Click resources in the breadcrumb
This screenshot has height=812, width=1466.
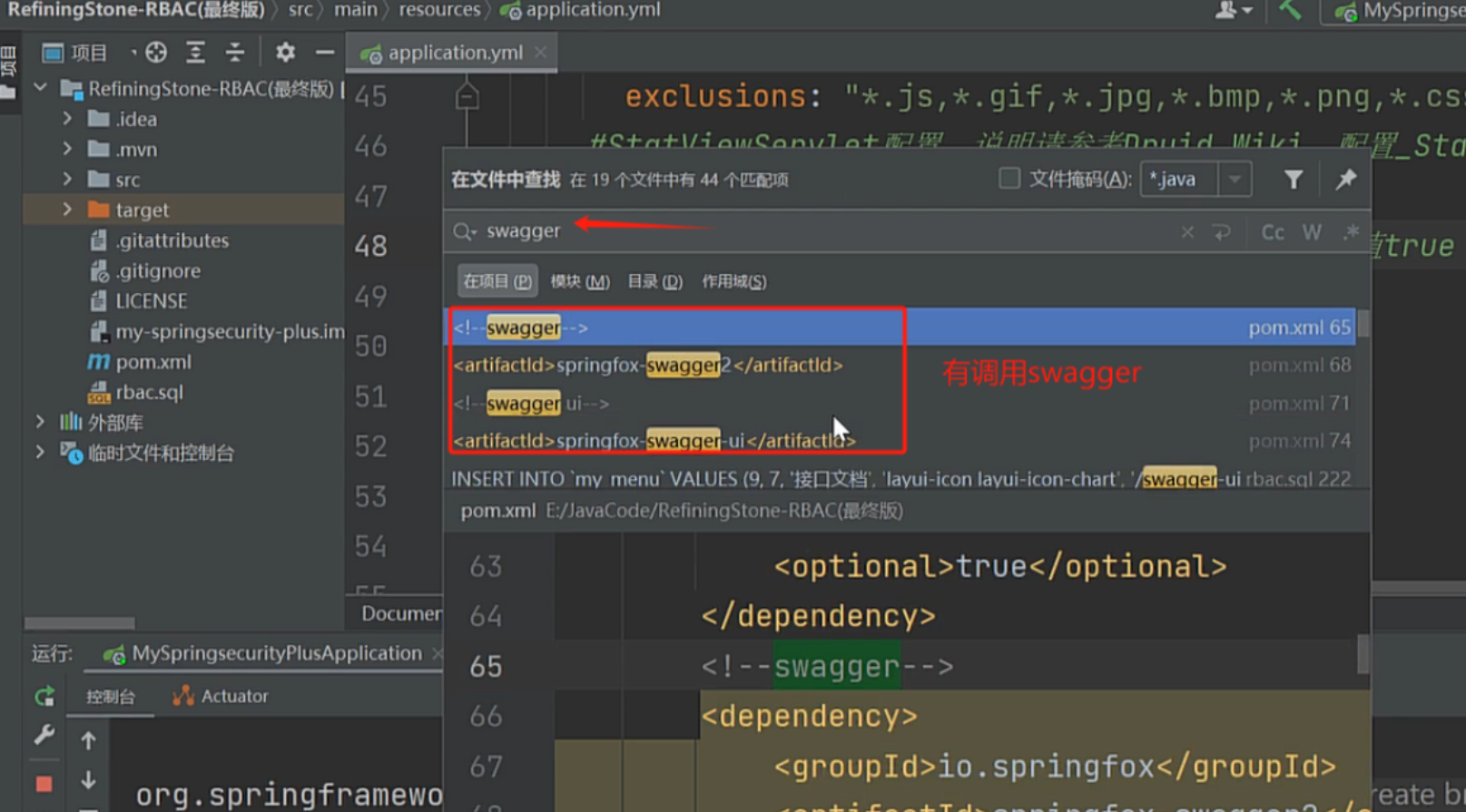point(439,10)
